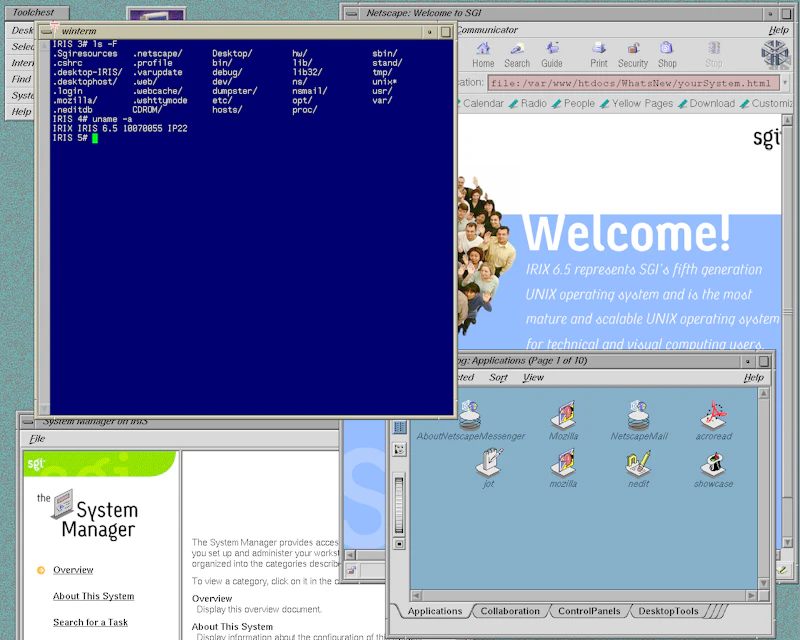Click the Netscape page scrollbar up arrow
This screenshot has height=640, width=800.
click(787, 120)
